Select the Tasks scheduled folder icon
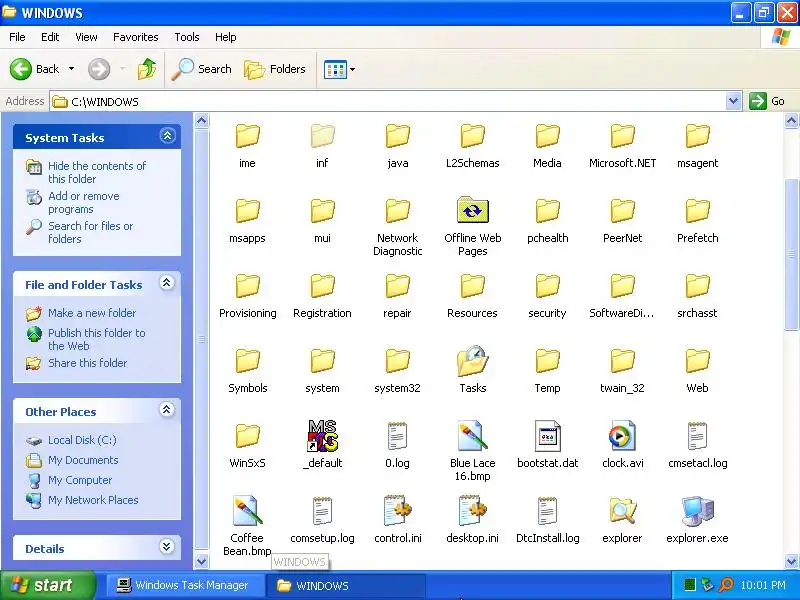800x600 pixels. (472, 361)
